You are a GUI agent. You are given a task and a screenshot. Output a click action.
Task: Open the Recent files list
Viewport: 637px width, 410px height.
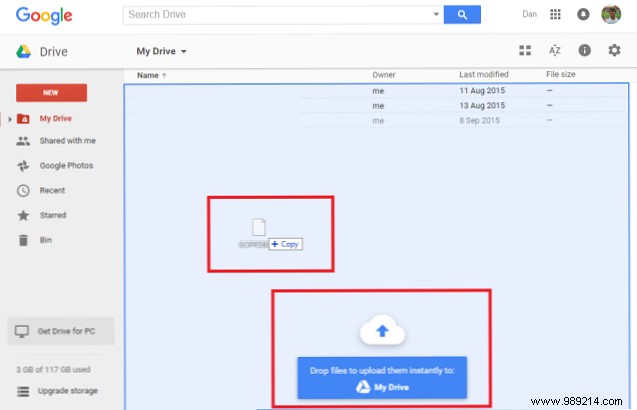52,190
